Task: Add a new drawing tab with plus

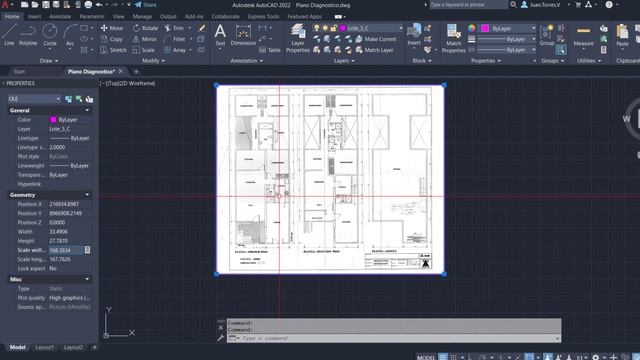Action: coord(136,71)
